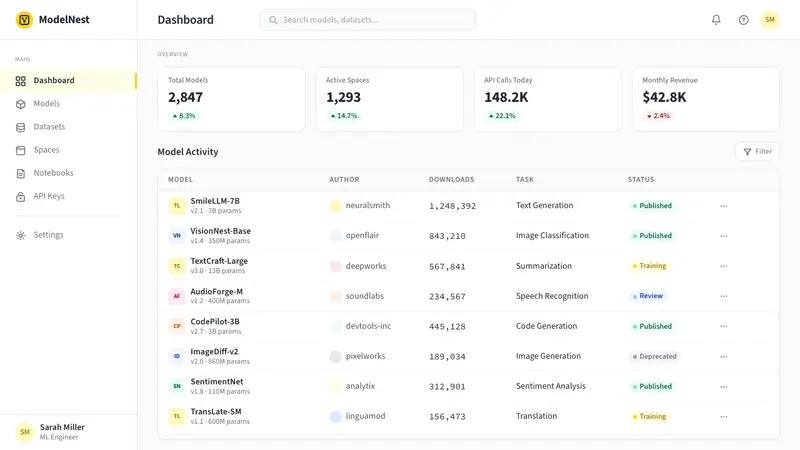The width and height of the screenshot is (800, 450).
Task: Click the Speech Recognition task cell
Action: pos(552,296)
